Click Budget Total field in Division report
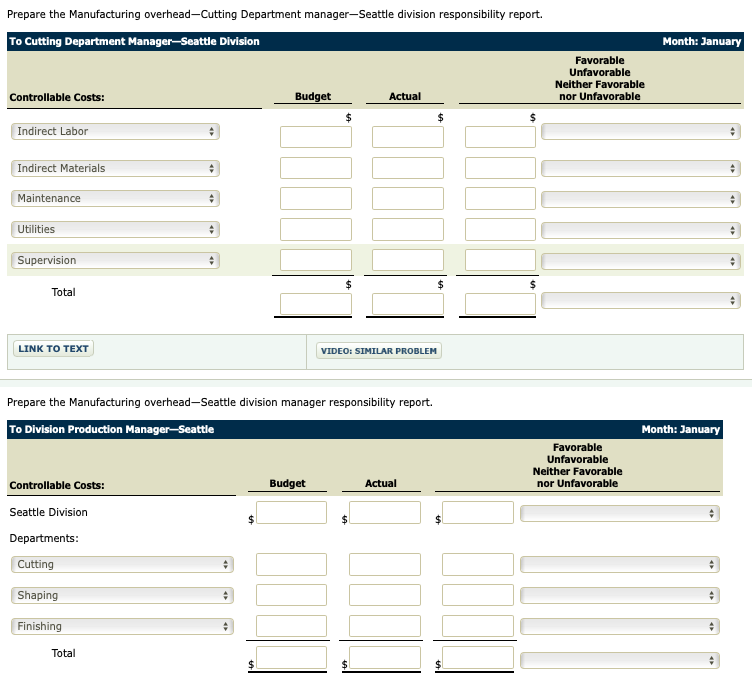 (x=292, y=658)
